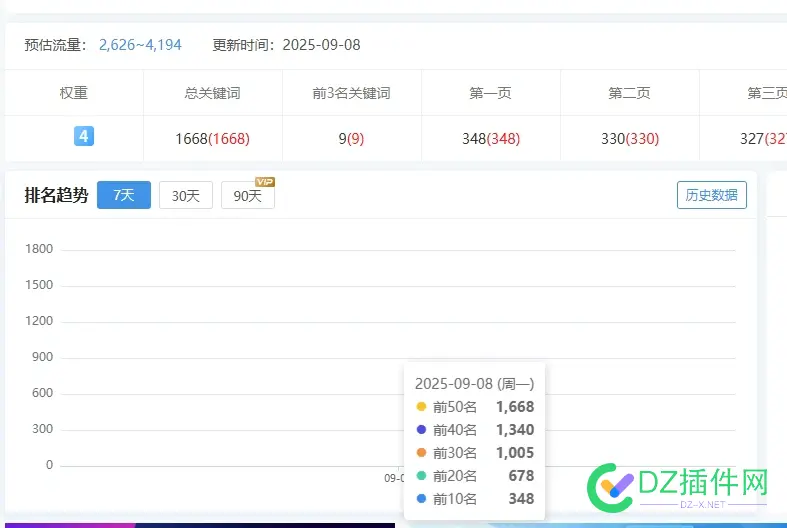
Task: Click the 权重 column header
Action: pyautogui.click(x=74, y=93)
